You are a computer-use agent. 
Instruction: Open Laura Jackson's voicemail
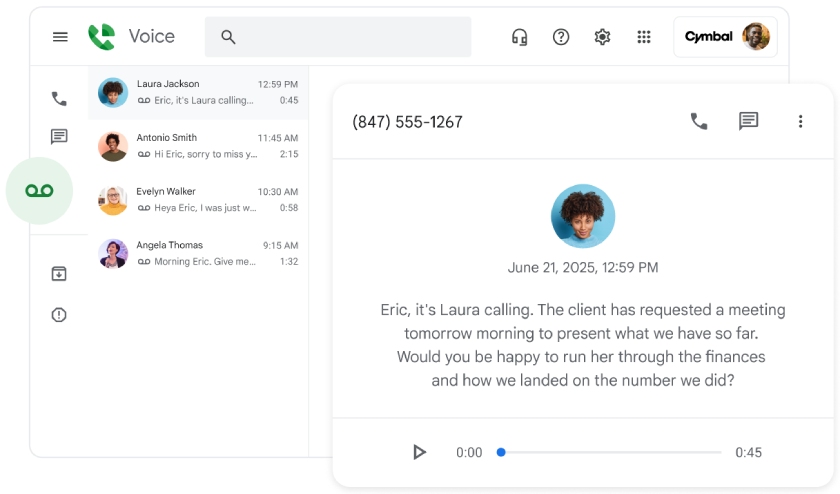pos(198,92)
